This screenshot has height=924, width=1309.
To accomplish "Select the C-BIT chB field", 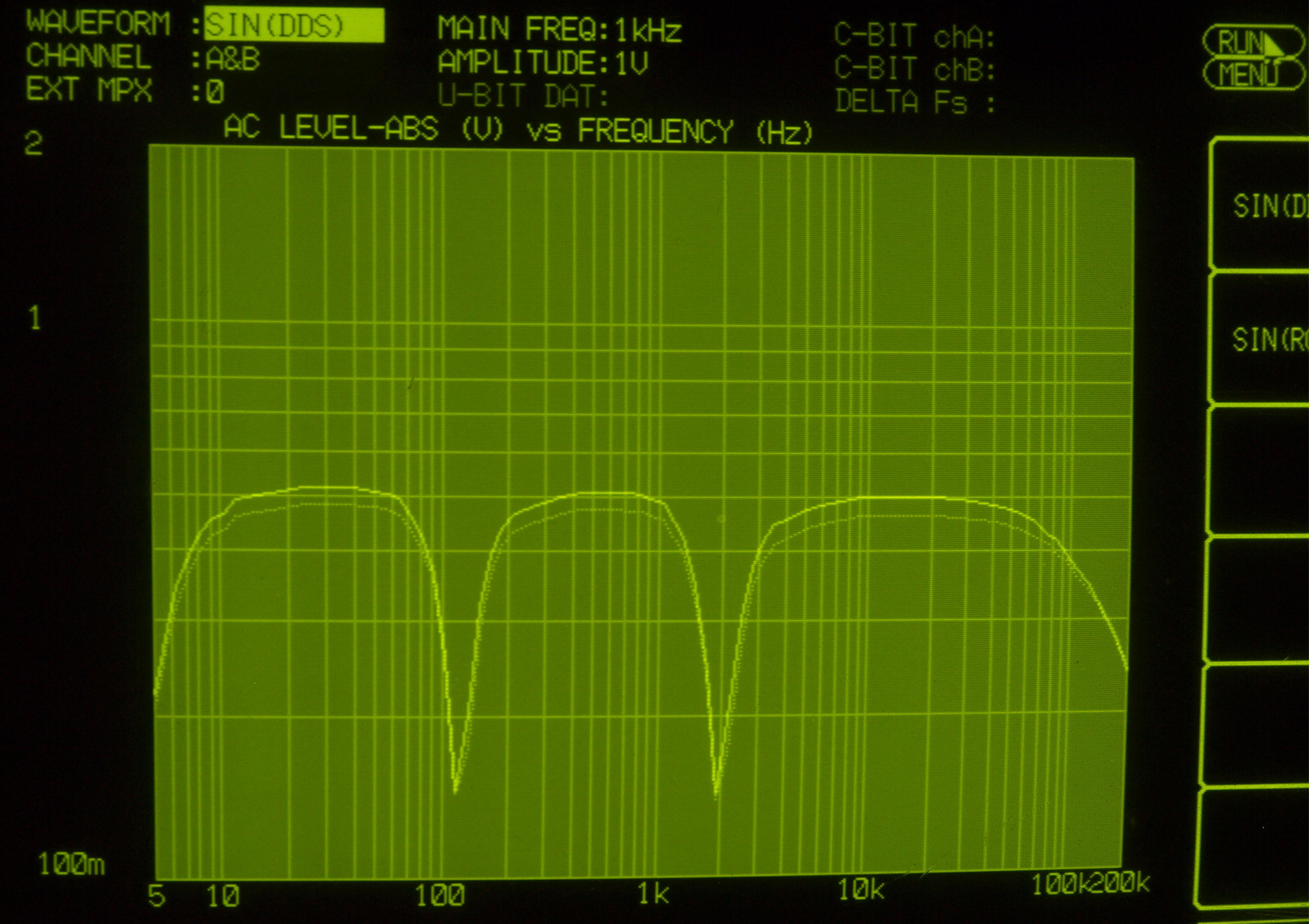I will (x=914, y=70).
